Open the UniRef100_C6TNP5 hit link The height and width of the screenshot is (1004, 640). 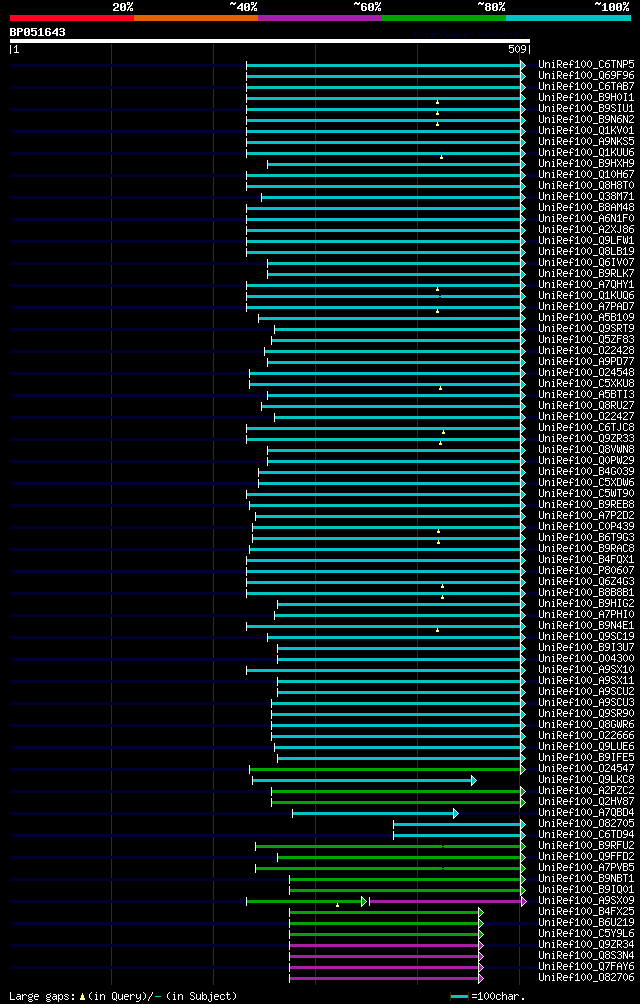point(586,65)
